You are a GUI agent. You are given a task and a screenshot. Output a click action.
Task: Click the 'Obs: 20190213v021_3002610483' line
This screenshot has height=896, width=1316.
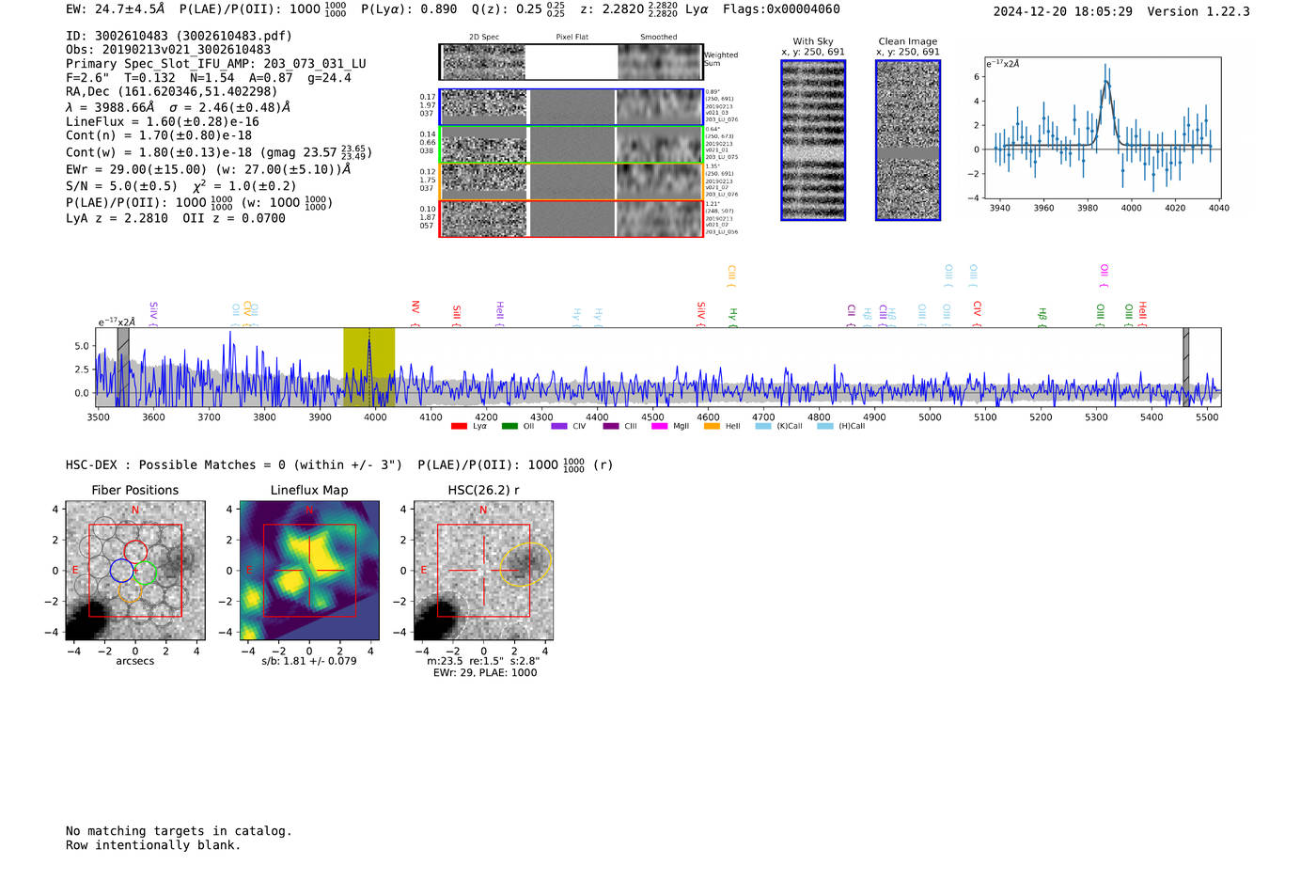point(168,50)
